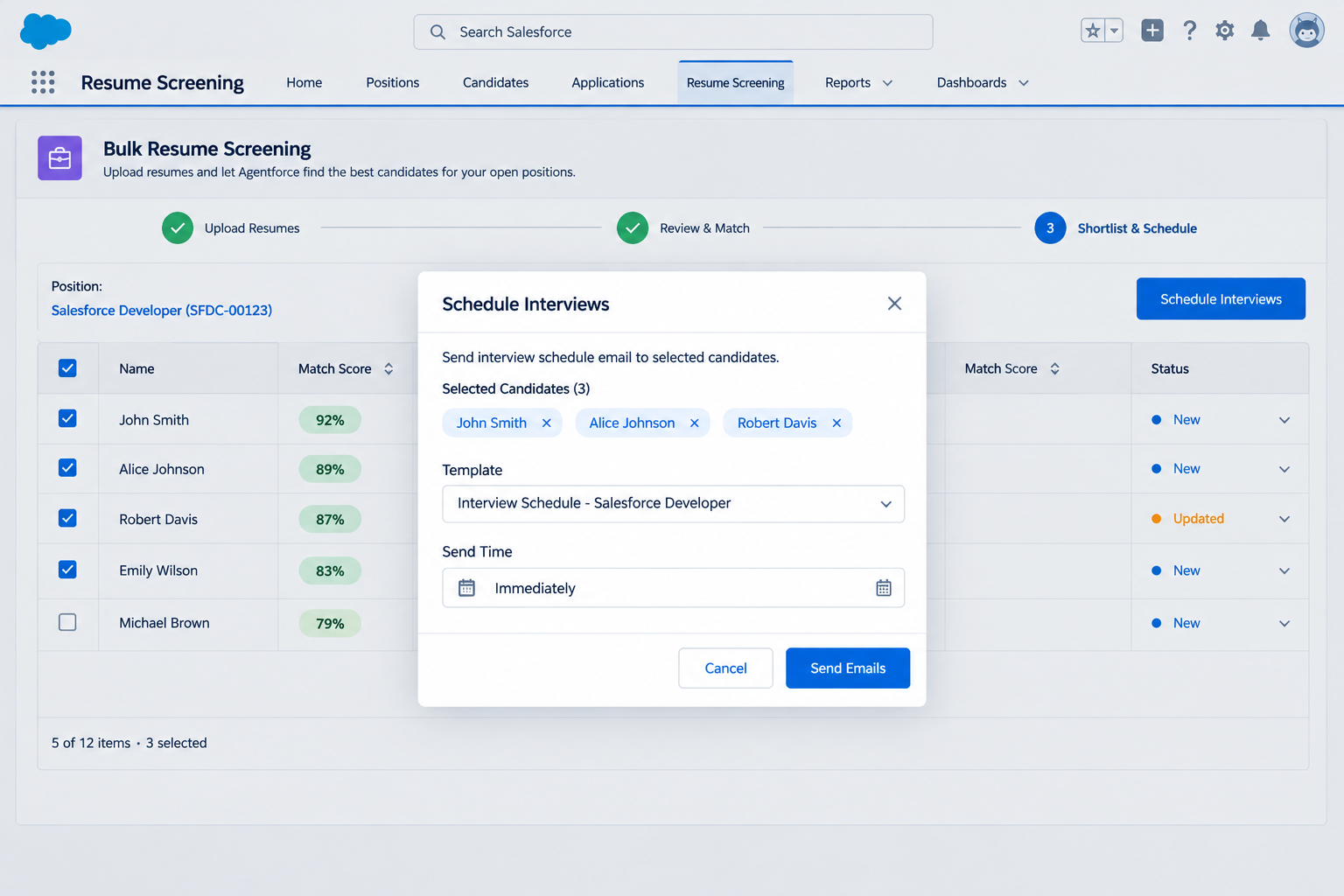The width and height of the screenshot is (1344, 896).
Task: Uncheck Emily Wilson's row checkbox
Action: (x=67, y=570)
